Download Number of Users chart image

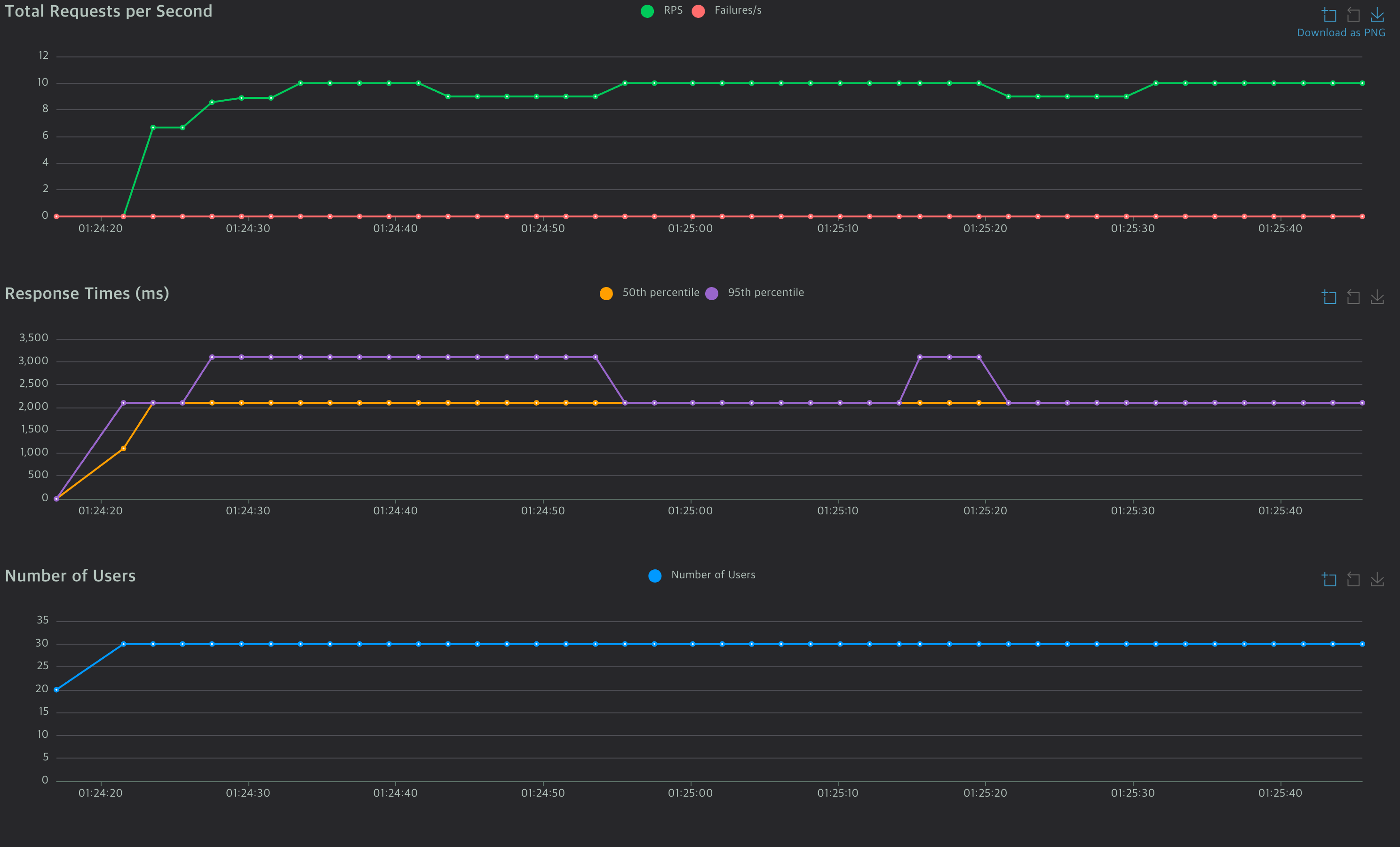[1377, 579]
